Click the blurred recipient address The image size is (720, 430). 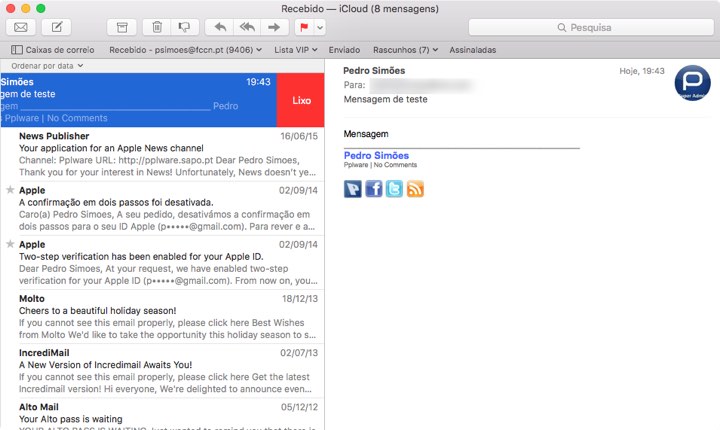(421, 85)
